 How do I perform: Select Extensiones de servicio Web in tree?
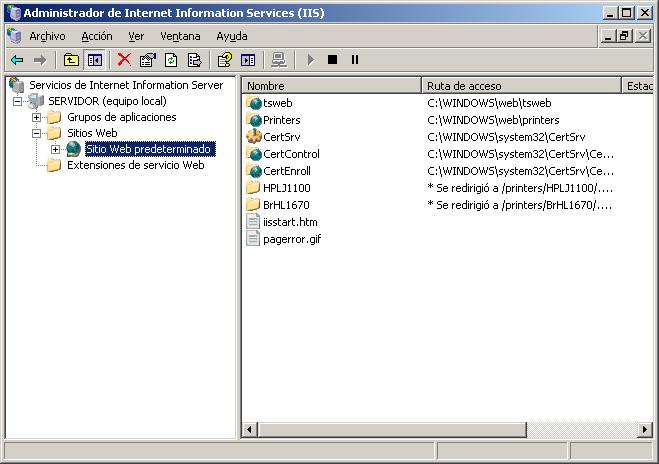pyautogui.click(x=135, y=165)
